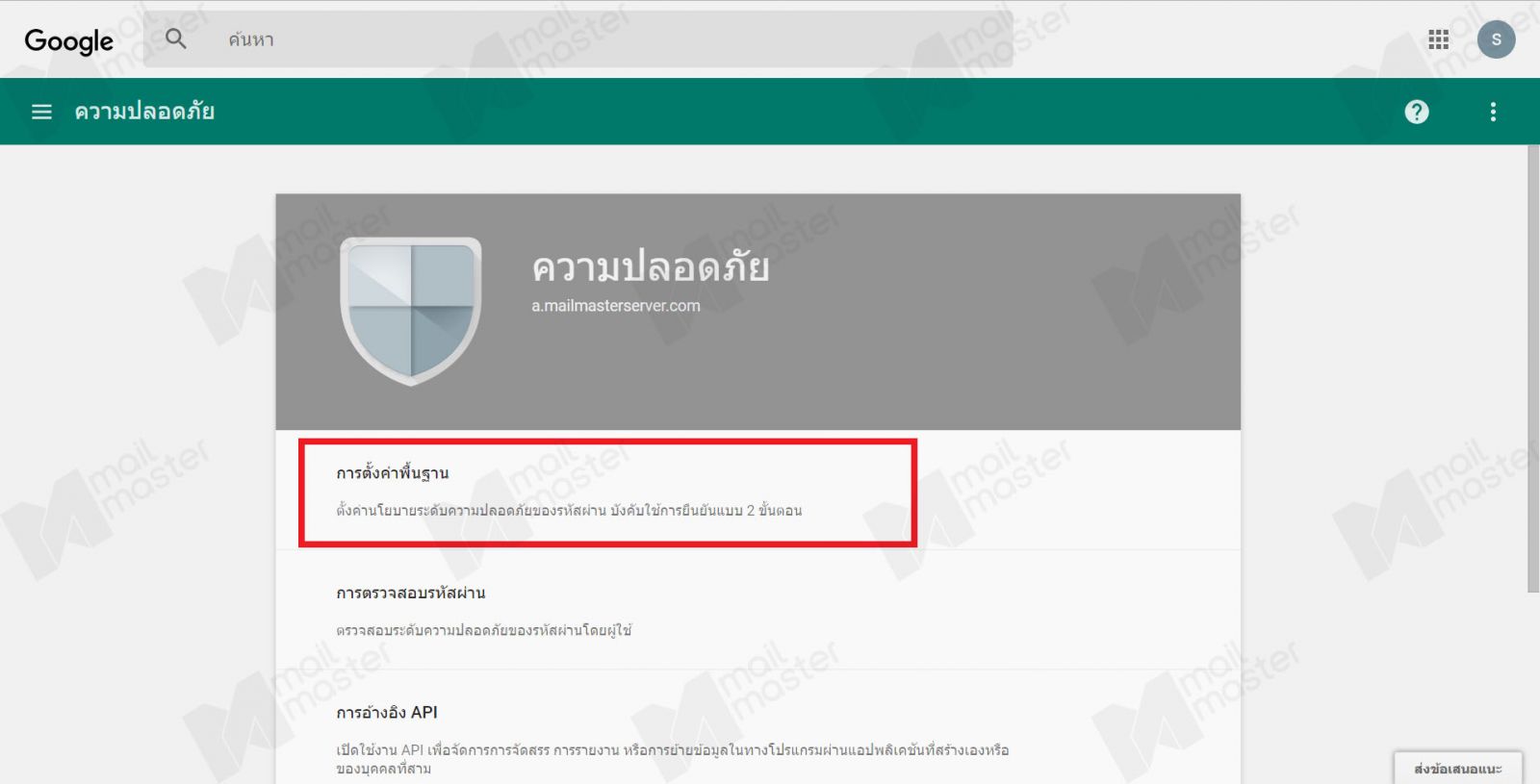Click the API access description text
Image resolution: width=1540 pixels, height=784 pixels.
pyautogui.click(x=673, y=759)
